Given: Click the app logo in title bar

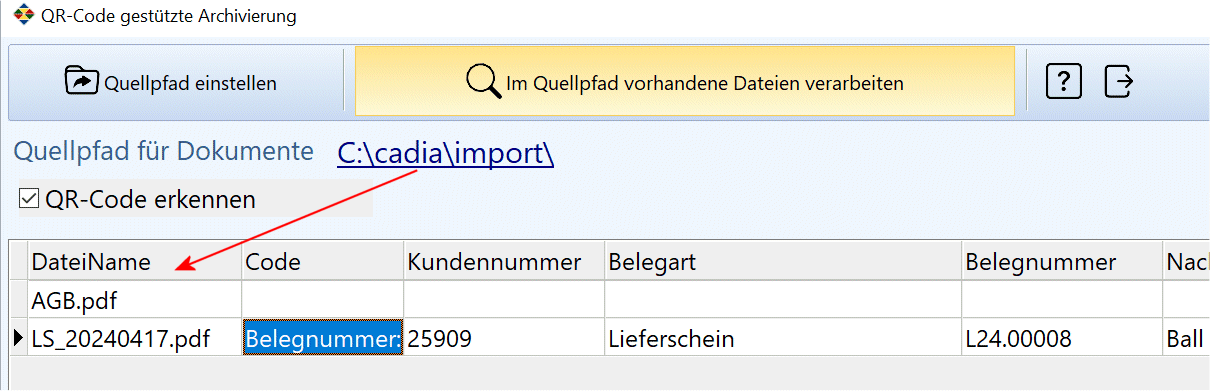Looking at the screenshot, I should [x=22, y=17].
